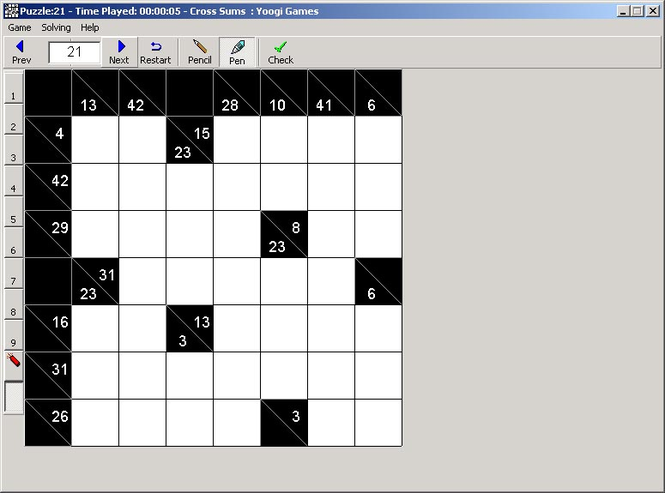Advance to the next puzzle
665x493 pixels.
pos(119,52)
